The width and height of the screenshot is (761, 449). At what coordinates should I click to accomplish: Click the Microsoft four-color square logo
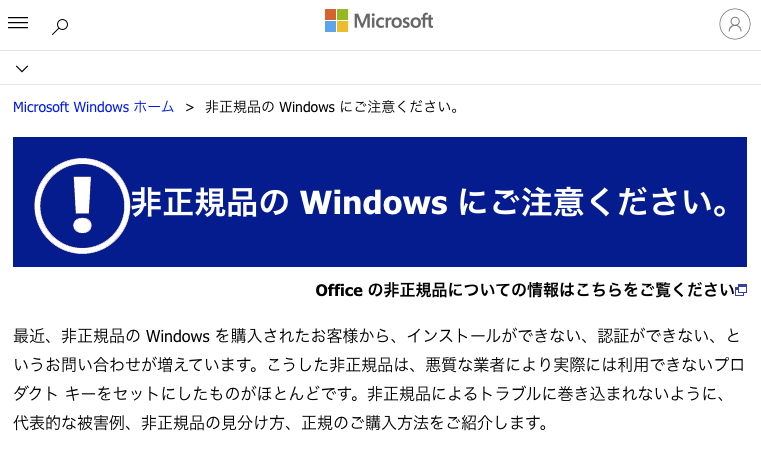336,21
